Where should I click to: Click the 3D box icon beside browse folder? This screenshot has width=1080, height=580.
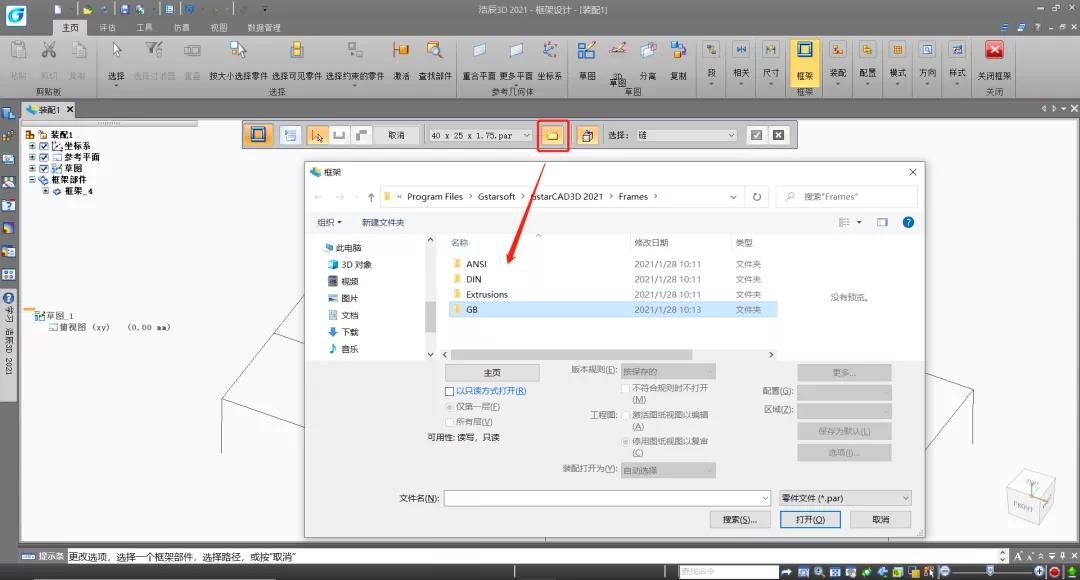588,136
